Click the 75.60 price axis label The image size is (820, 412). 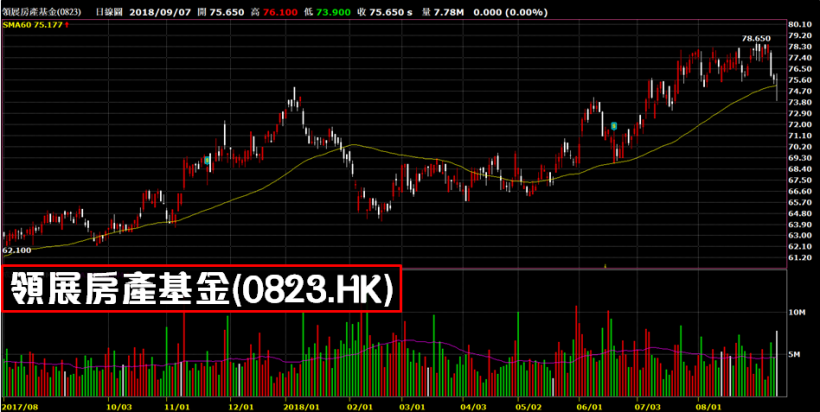800,80
